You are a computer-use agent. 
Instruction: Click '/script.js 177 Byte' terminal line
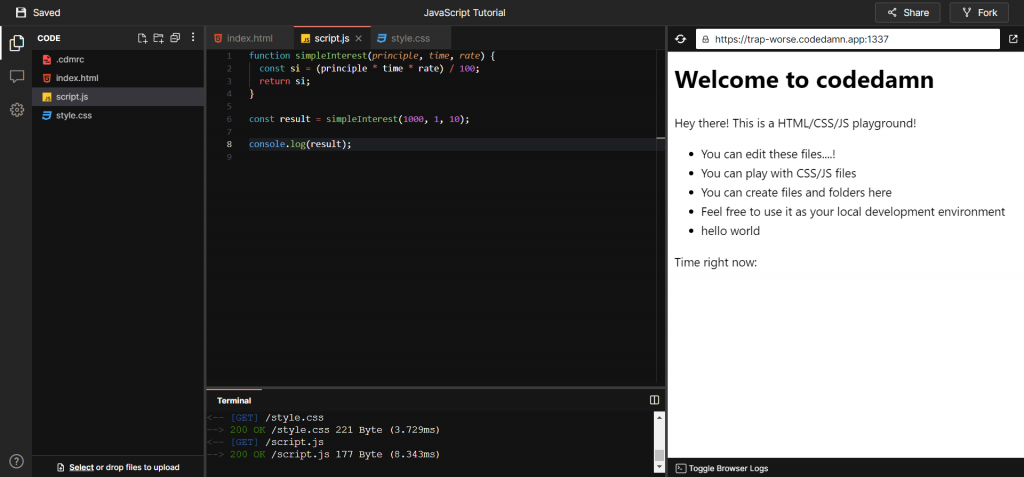pos(323,454)
